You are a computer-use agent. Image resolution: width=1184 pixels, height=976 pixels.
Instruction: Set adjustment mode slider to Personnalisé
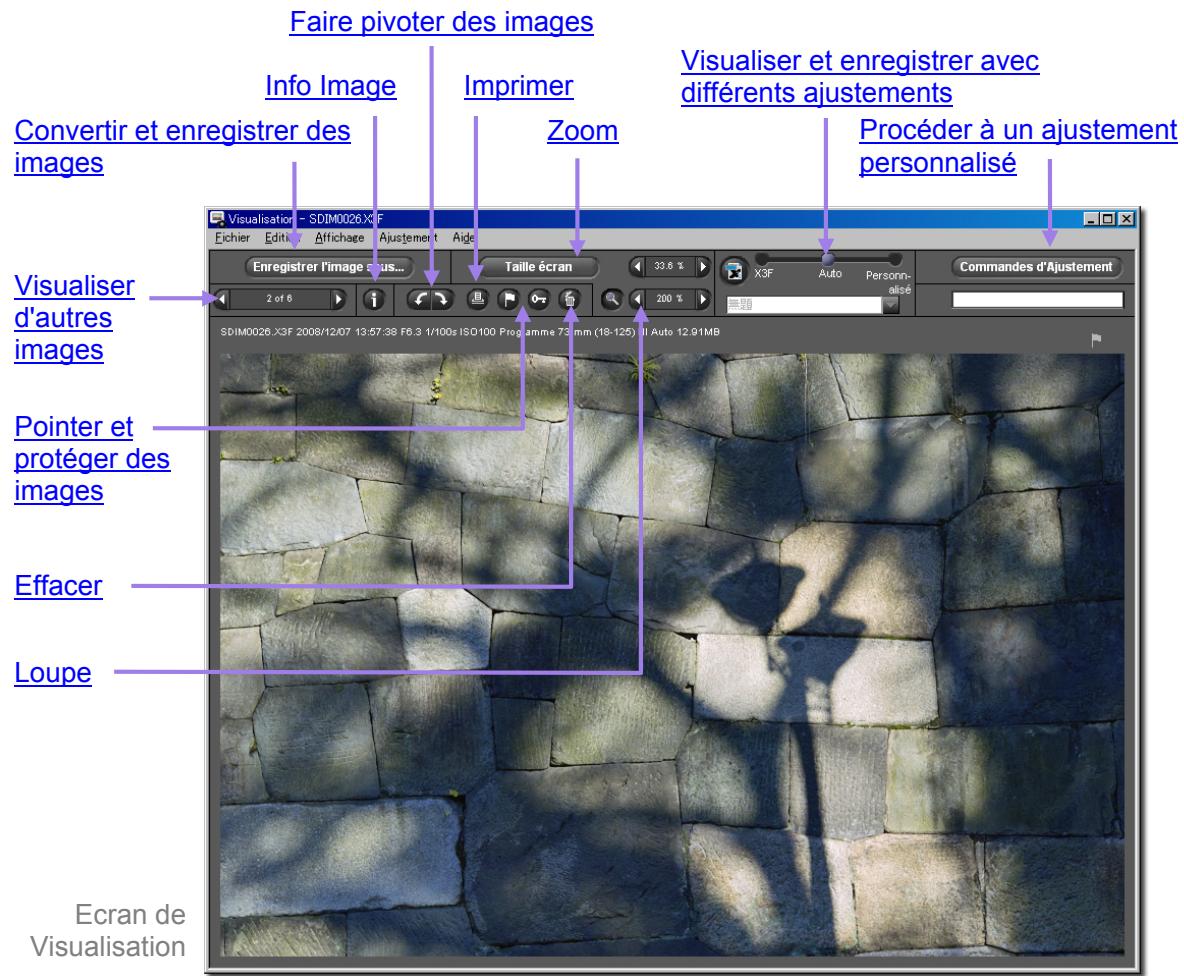tap(895, 259)
